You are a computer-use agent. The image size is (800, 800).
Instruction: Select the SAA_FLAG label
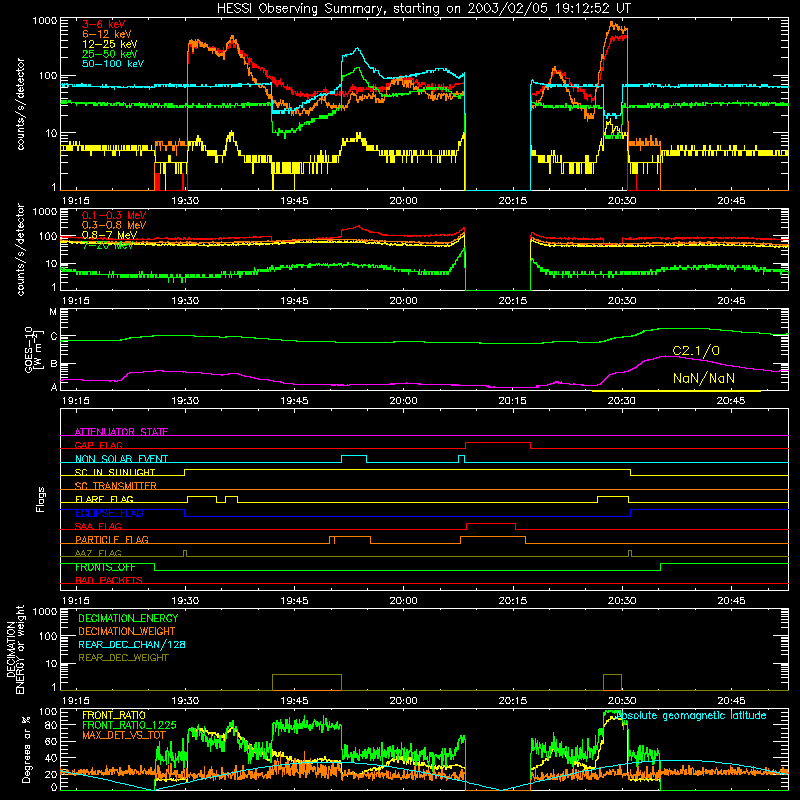pos(98,526)
